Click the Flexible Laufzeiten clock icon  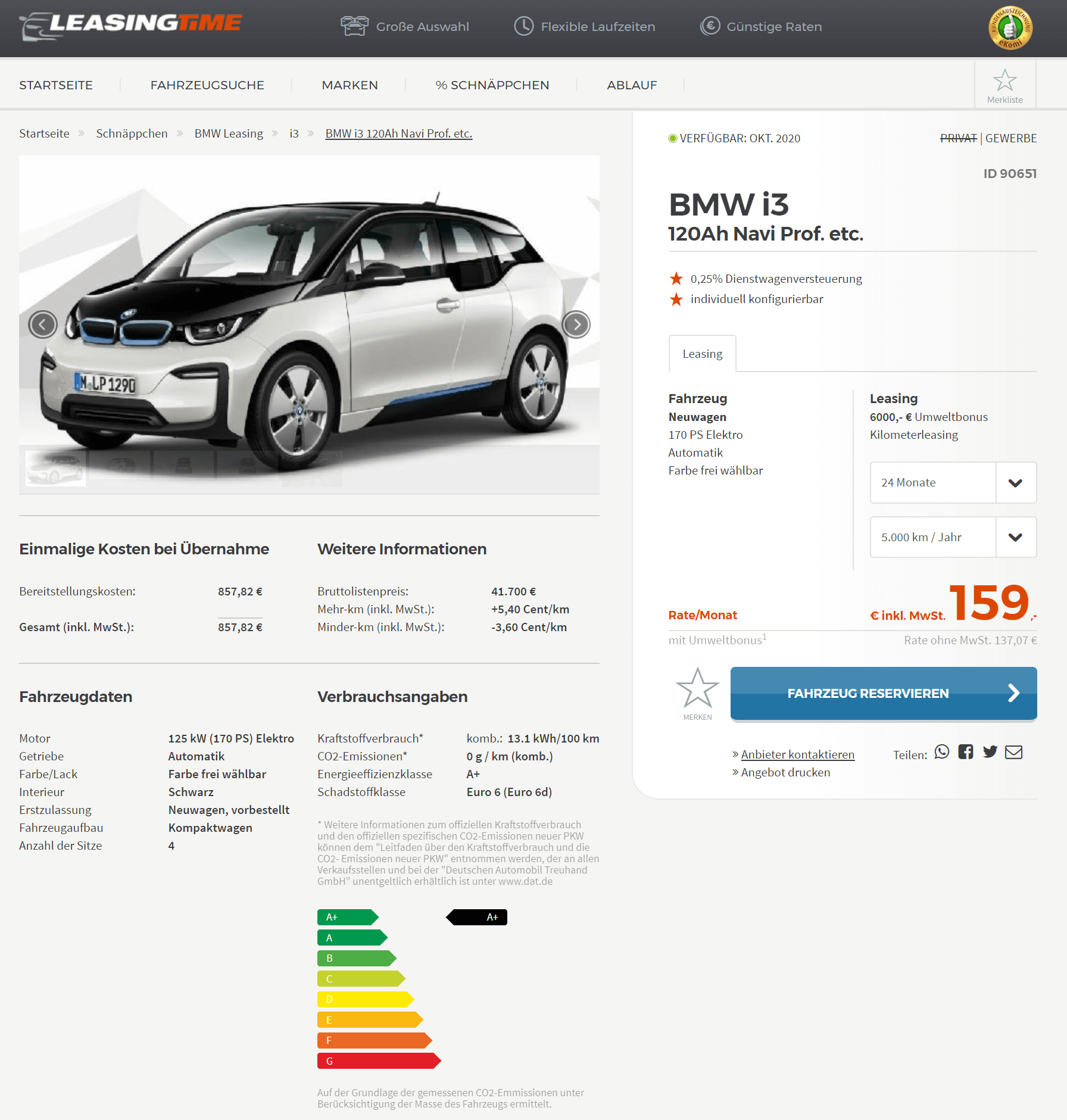523,26
